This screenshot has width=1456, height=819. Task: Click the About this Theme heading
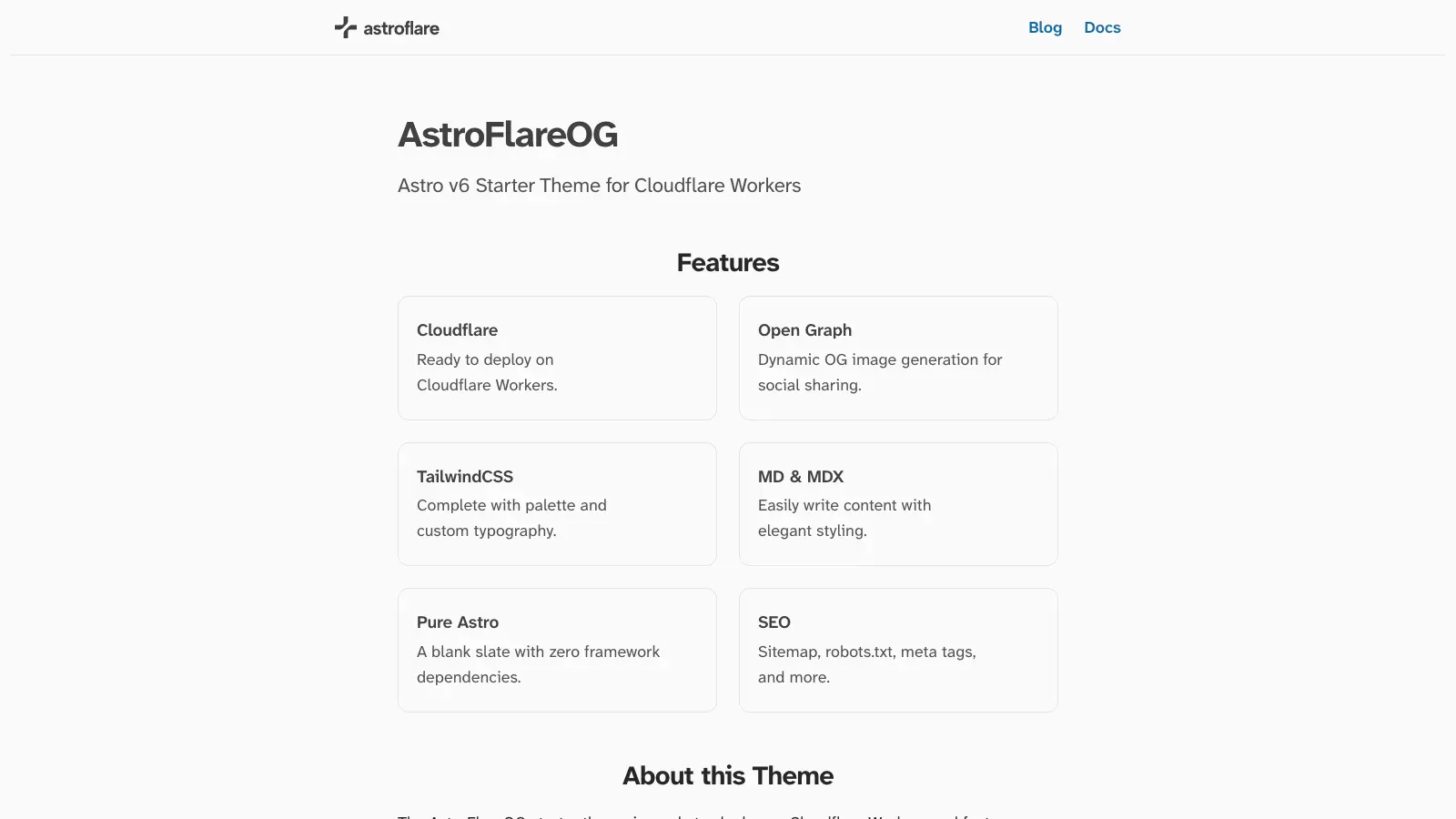tap(728, 776)
